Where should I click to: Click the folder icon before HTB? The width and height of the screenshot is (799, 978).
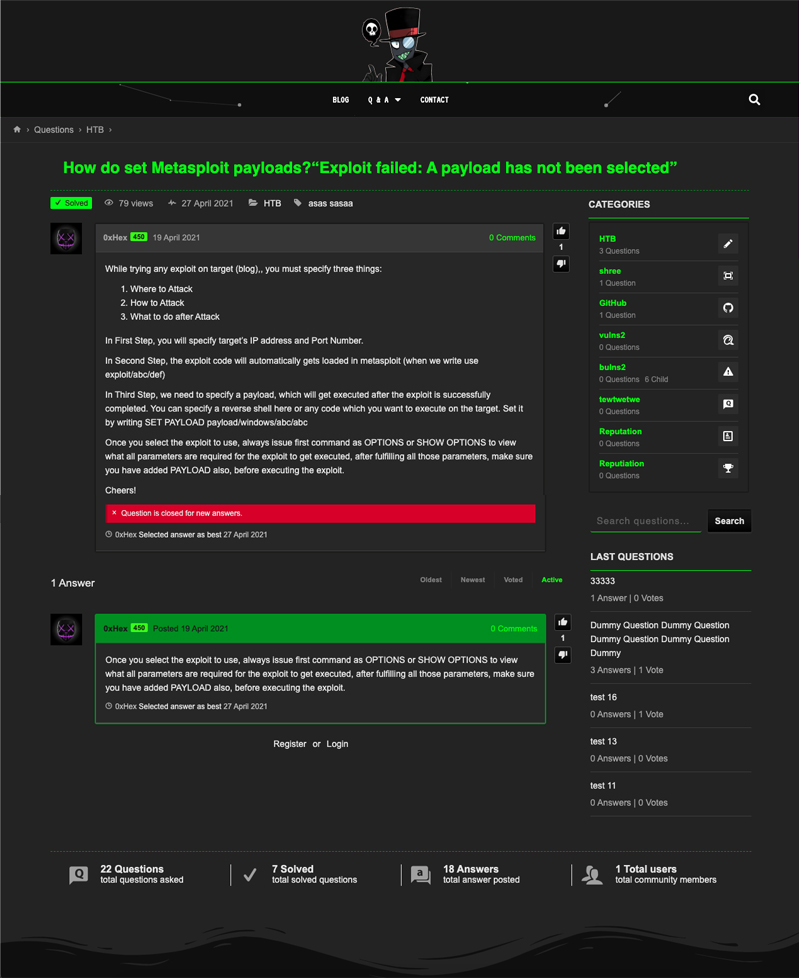tap(253, 203)
